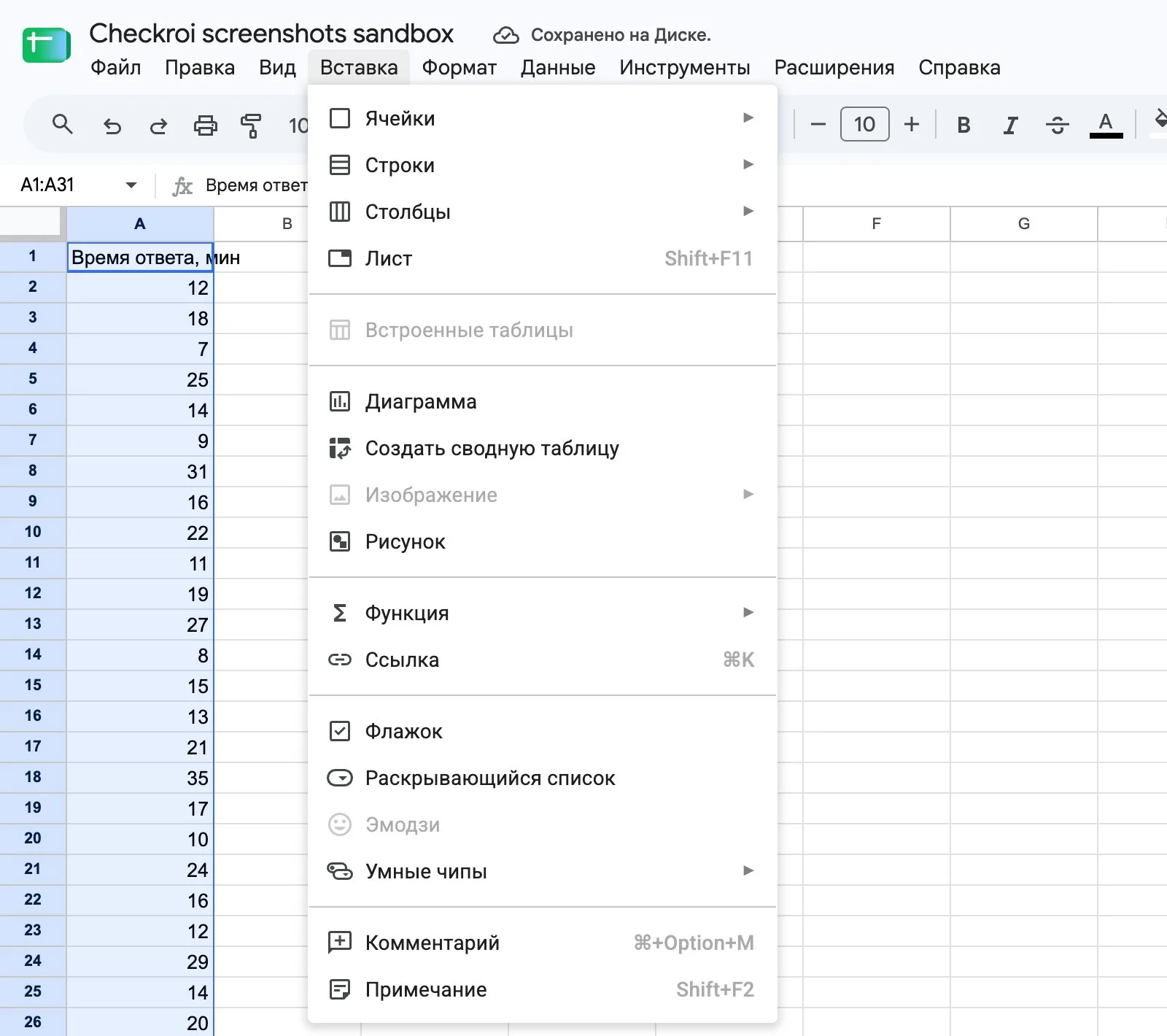Decrease font size with minus button
The image size is (1167, 1036).
click(818, 125)
